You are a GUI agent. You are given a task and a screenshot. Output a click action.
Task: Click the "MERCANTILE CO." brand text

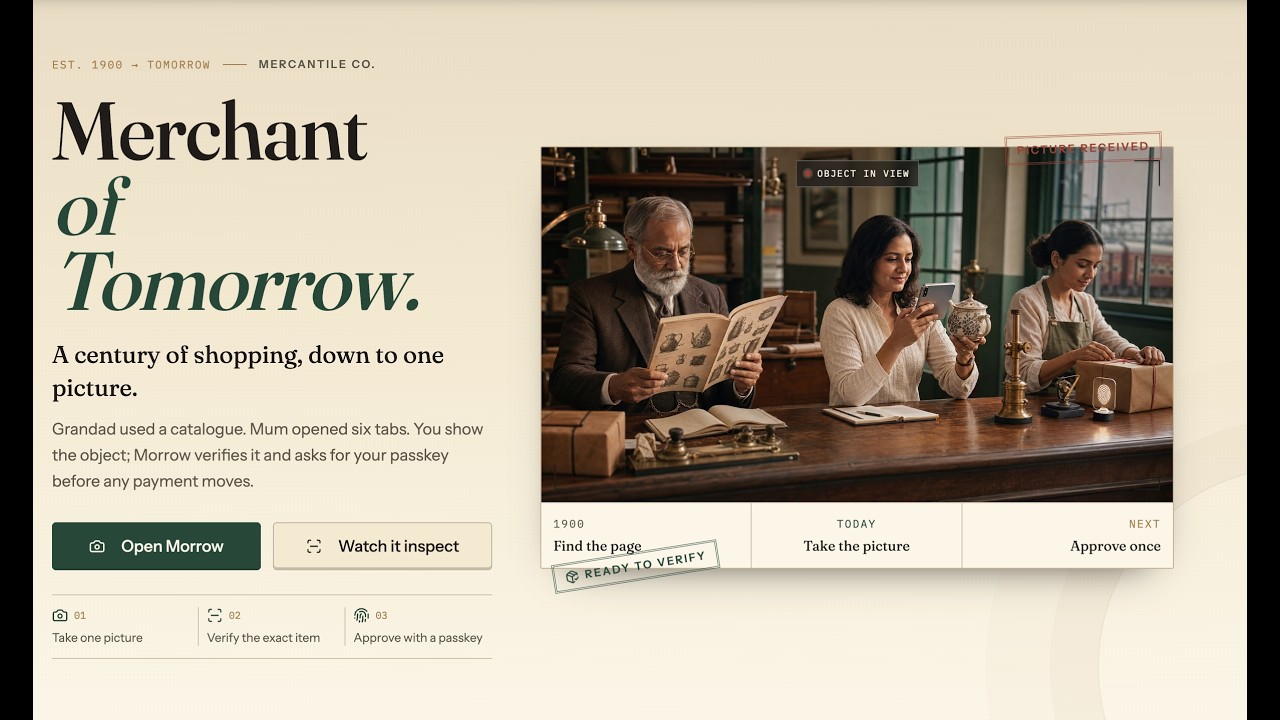[317, 65]
